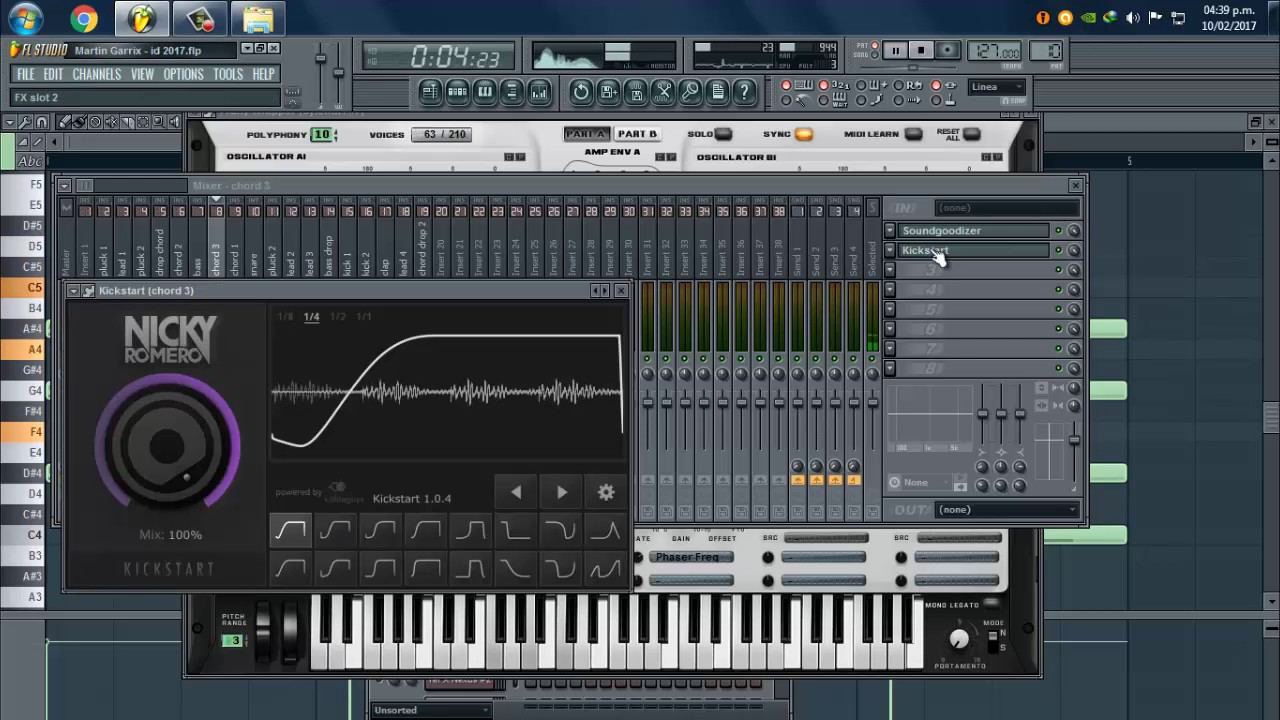Open the piano roll wrench tools menu

[x=26, y=122]
